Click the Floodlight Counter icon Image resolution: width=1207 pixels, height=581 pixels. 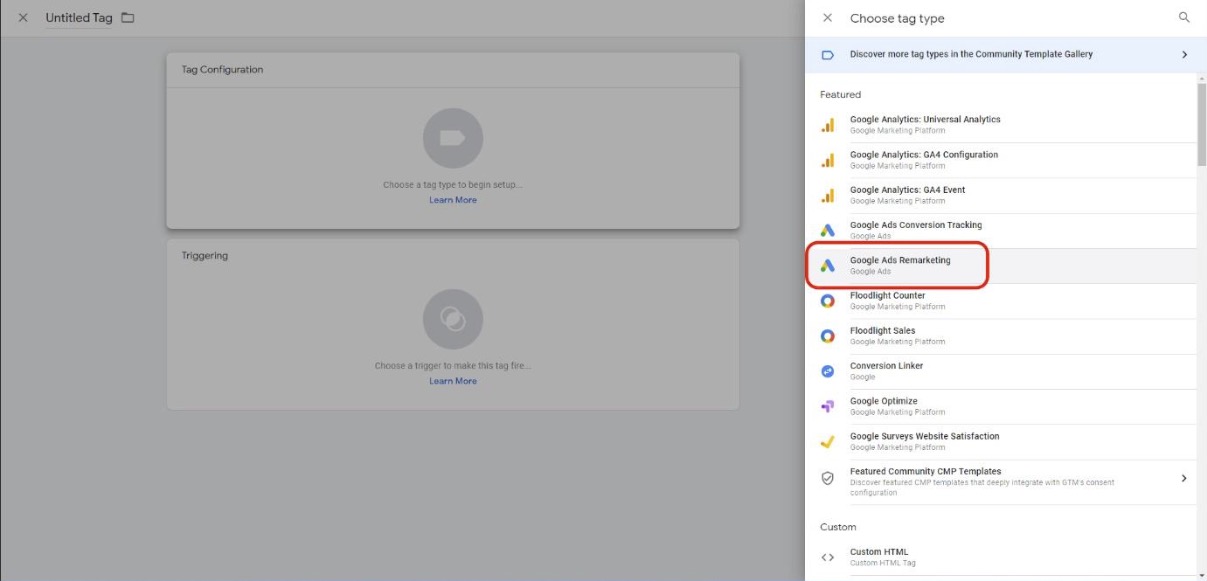click(x=827, y=301)
